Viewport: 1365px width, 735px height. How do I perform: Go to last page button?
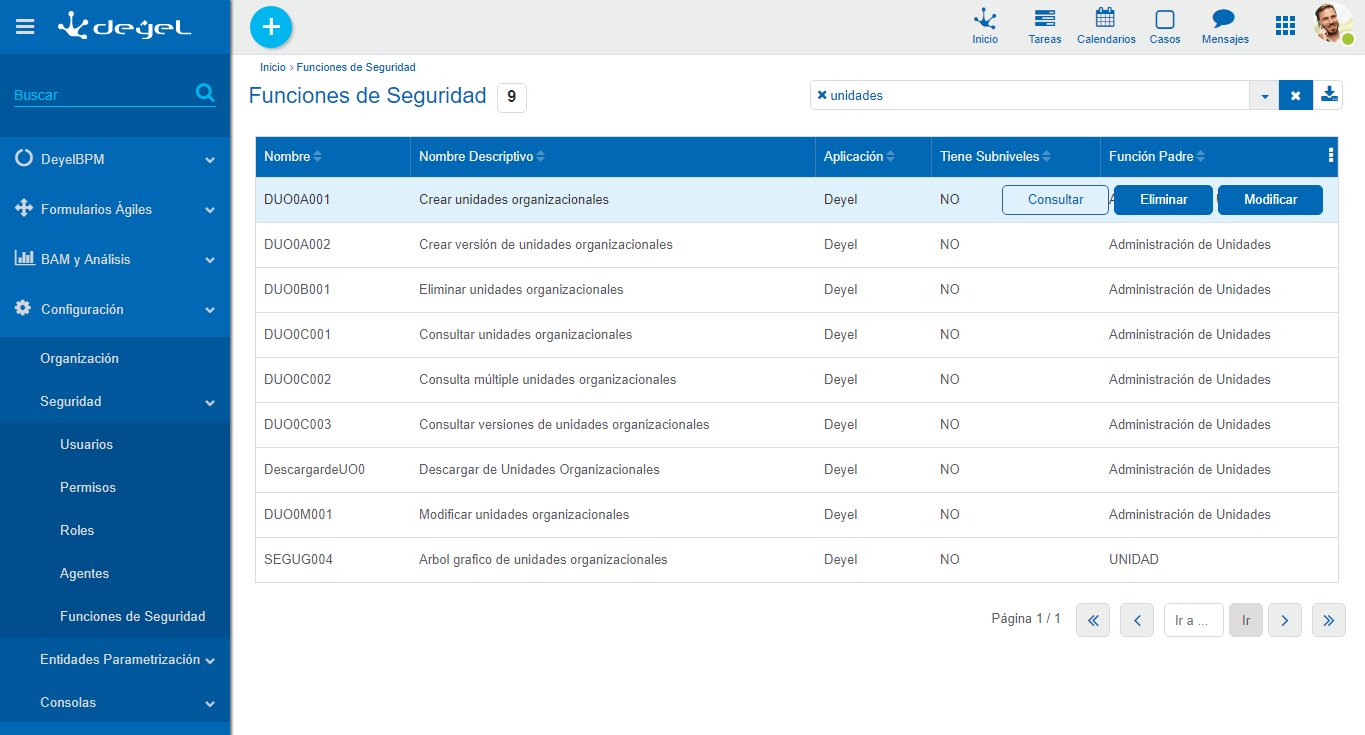click(1329, 620)
